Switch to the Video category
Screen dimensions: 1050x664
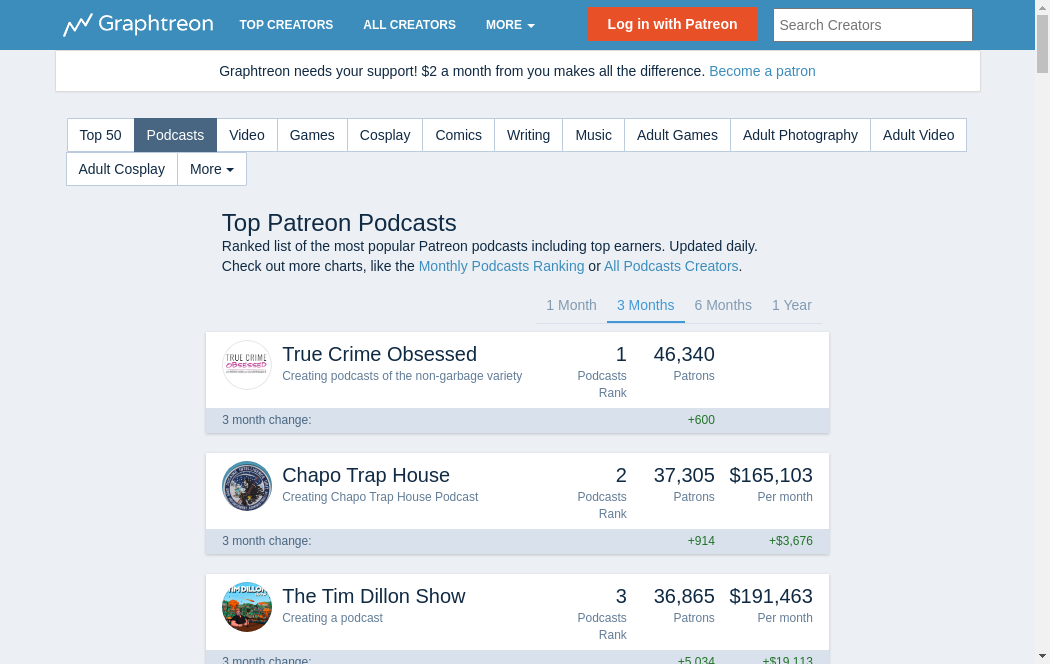[x=247, y=135]
